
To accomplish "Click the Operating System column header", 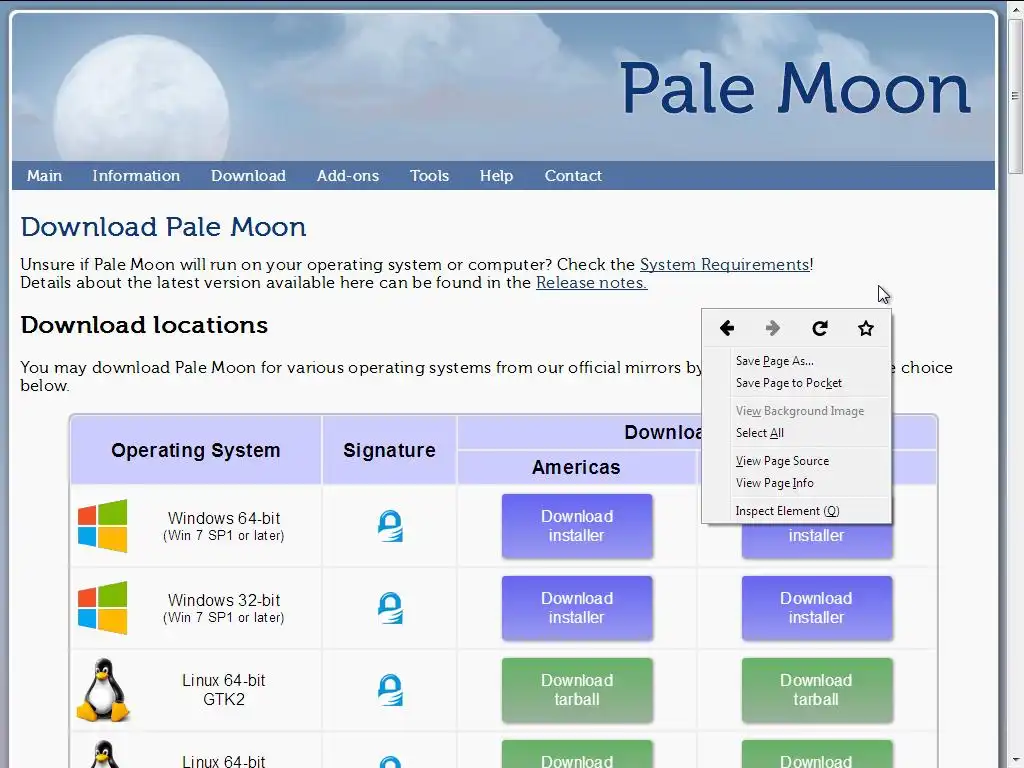I will coord(195,451).
